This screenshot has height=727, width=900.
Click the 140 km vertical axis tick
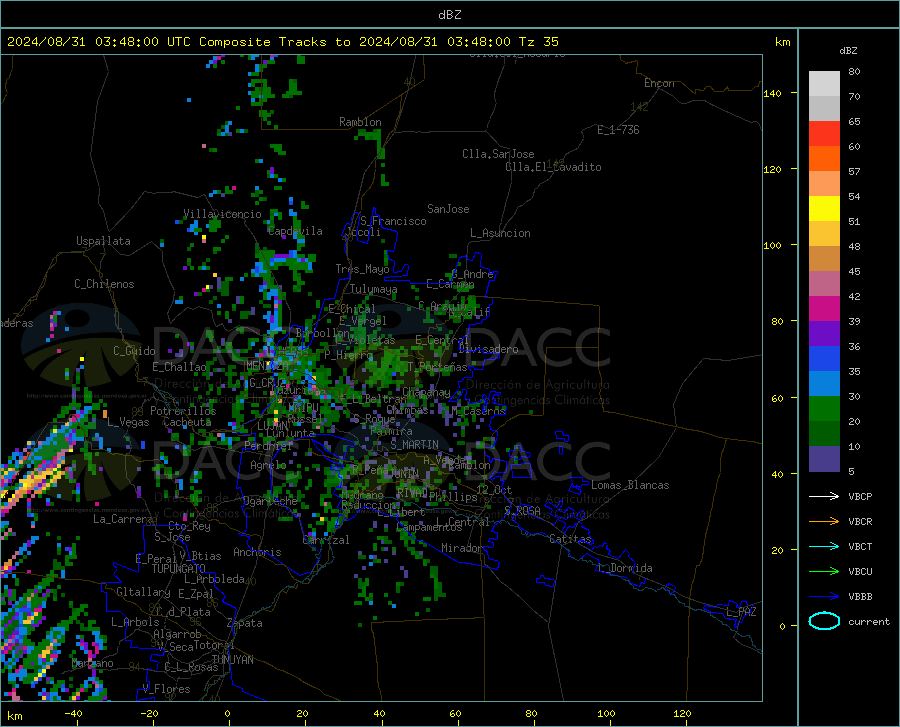(773, 94)
